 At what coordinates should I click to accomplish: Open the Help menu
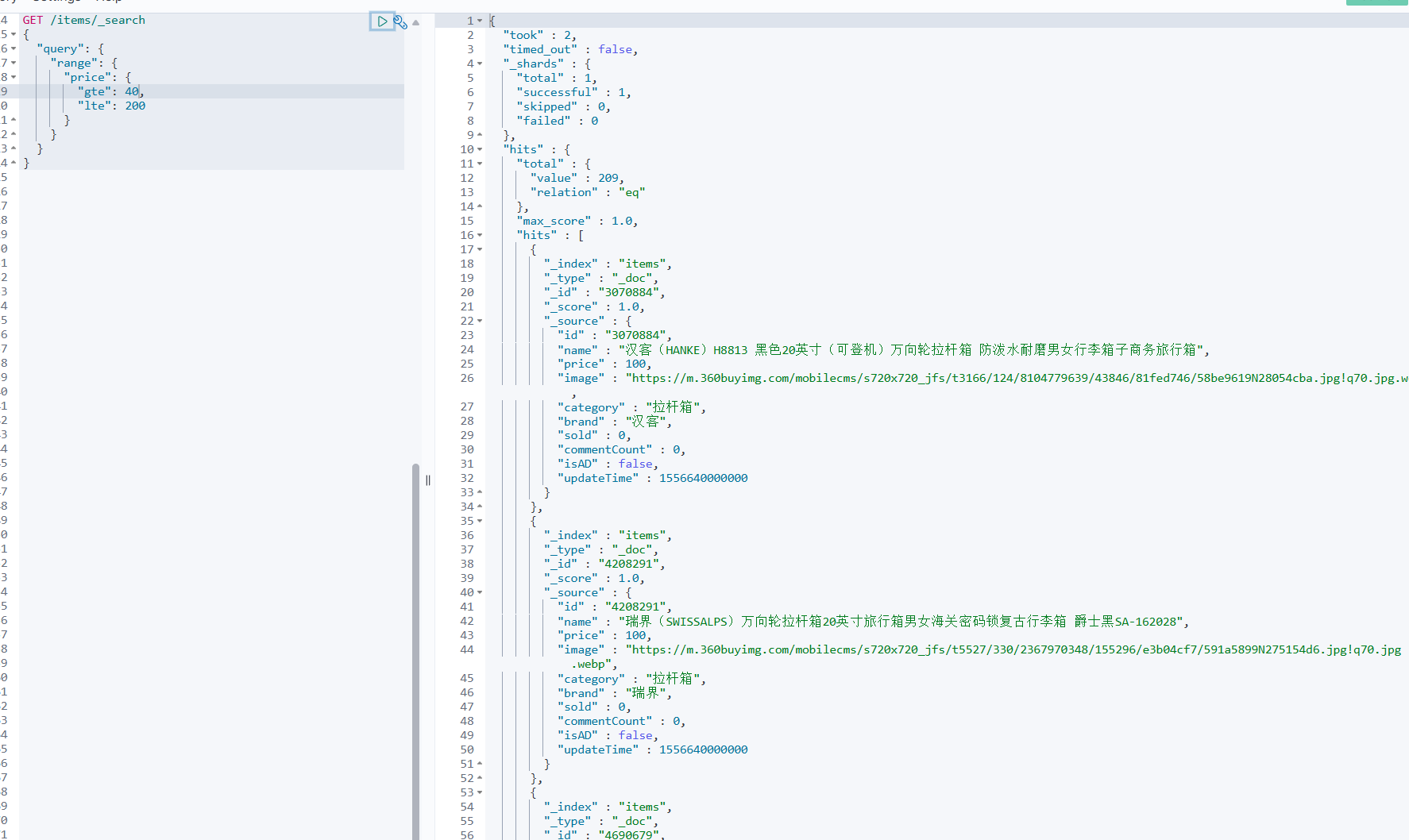tap(107, 2)
